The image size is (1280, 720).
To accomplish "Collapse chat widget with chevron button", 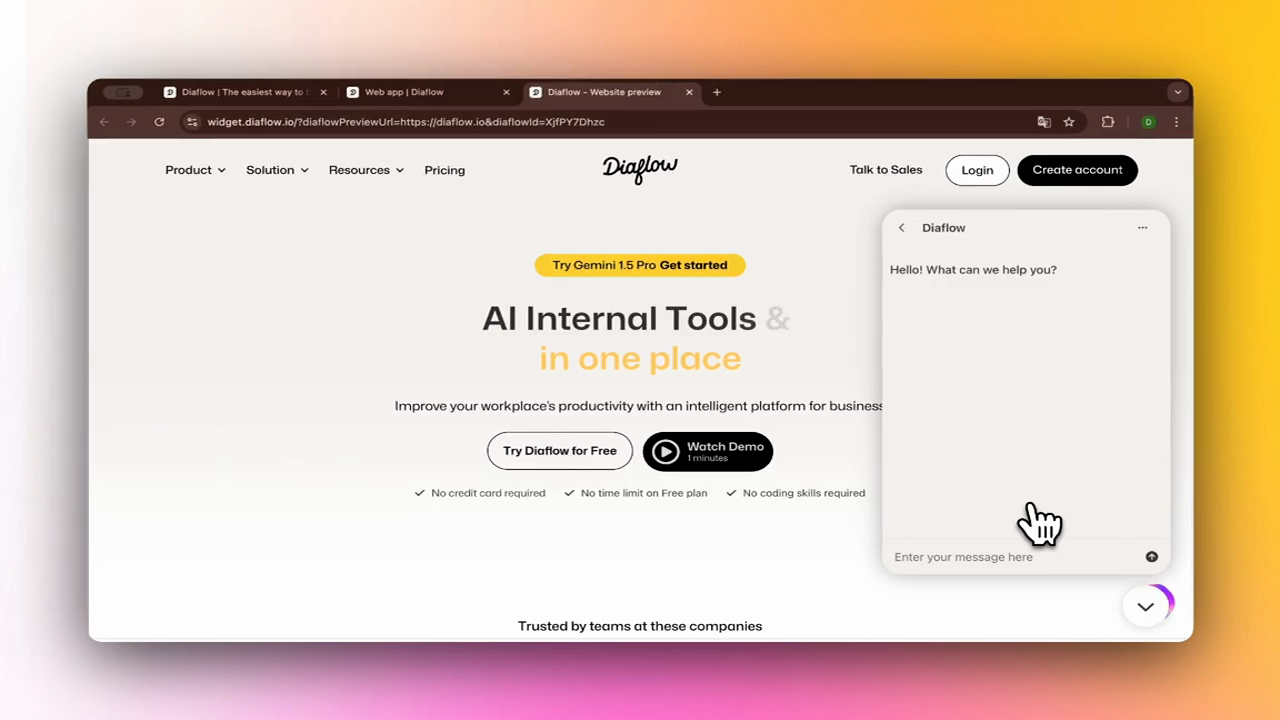I will [x=1146, y=606].
